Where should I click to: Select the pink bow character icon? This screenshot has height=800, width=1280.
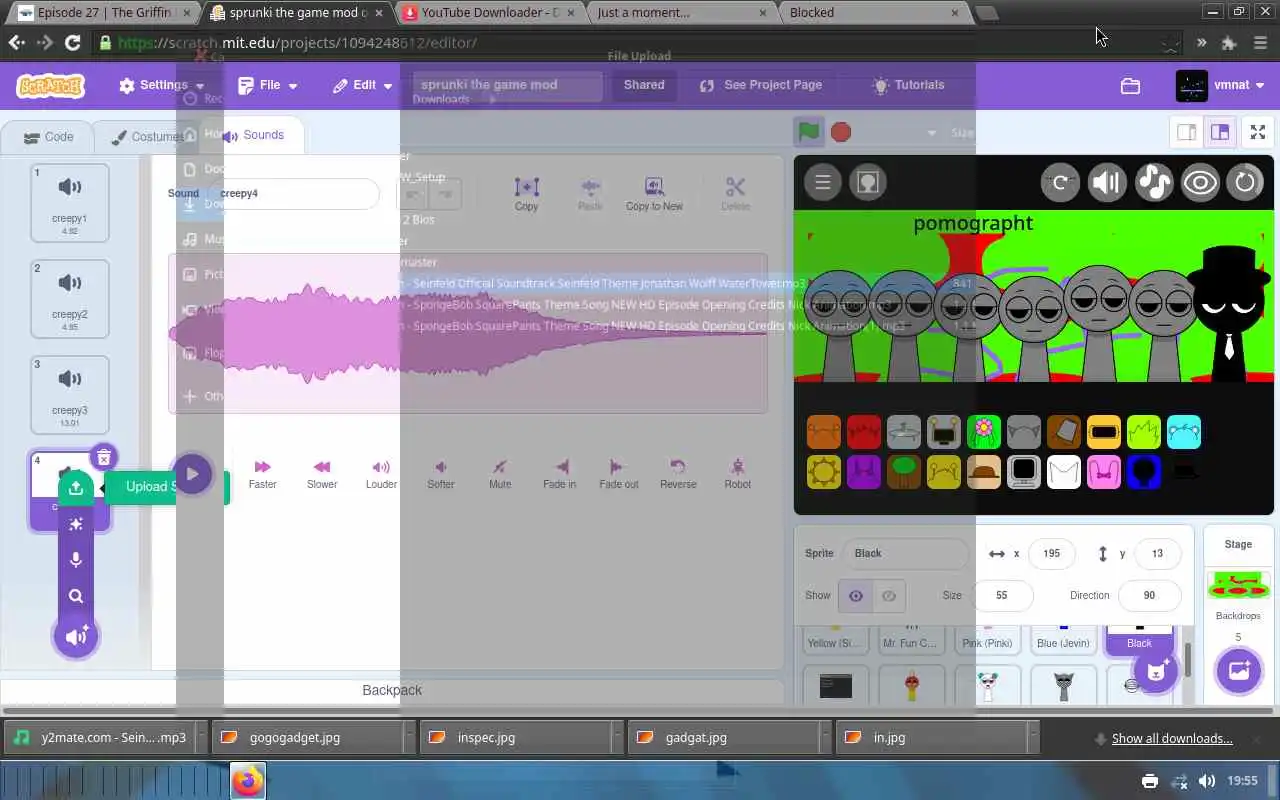point(1104,472)
